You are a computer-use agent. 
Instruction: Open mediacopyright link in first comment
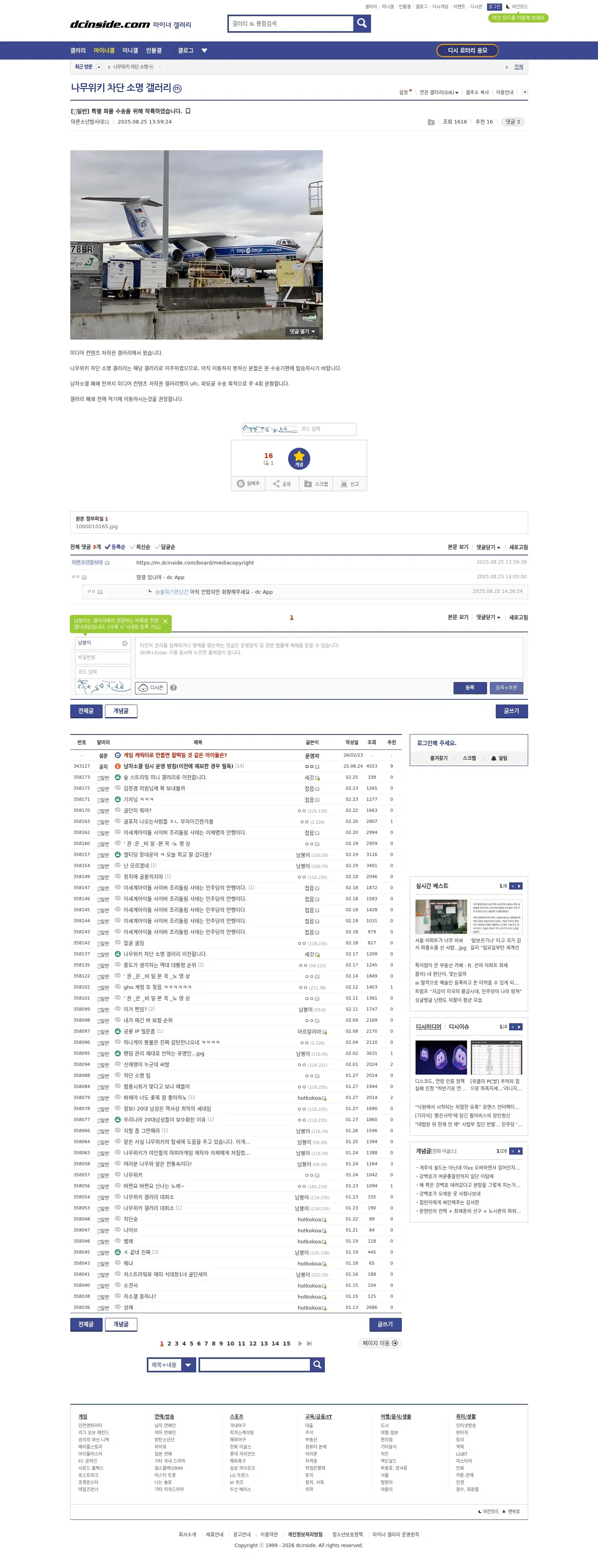pyautogui.click(x=195, y=563)
